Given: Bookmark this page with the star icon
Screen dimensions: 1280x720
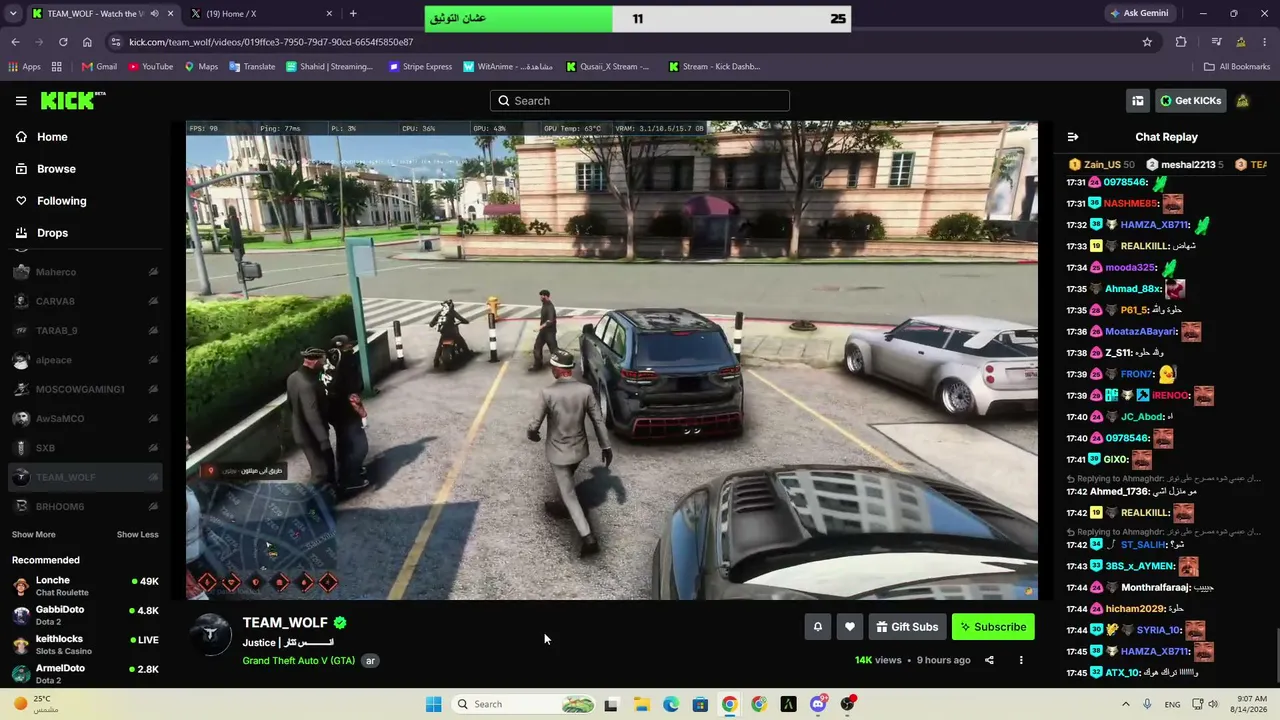Looking at the screenshot, I should (1147, 42).
